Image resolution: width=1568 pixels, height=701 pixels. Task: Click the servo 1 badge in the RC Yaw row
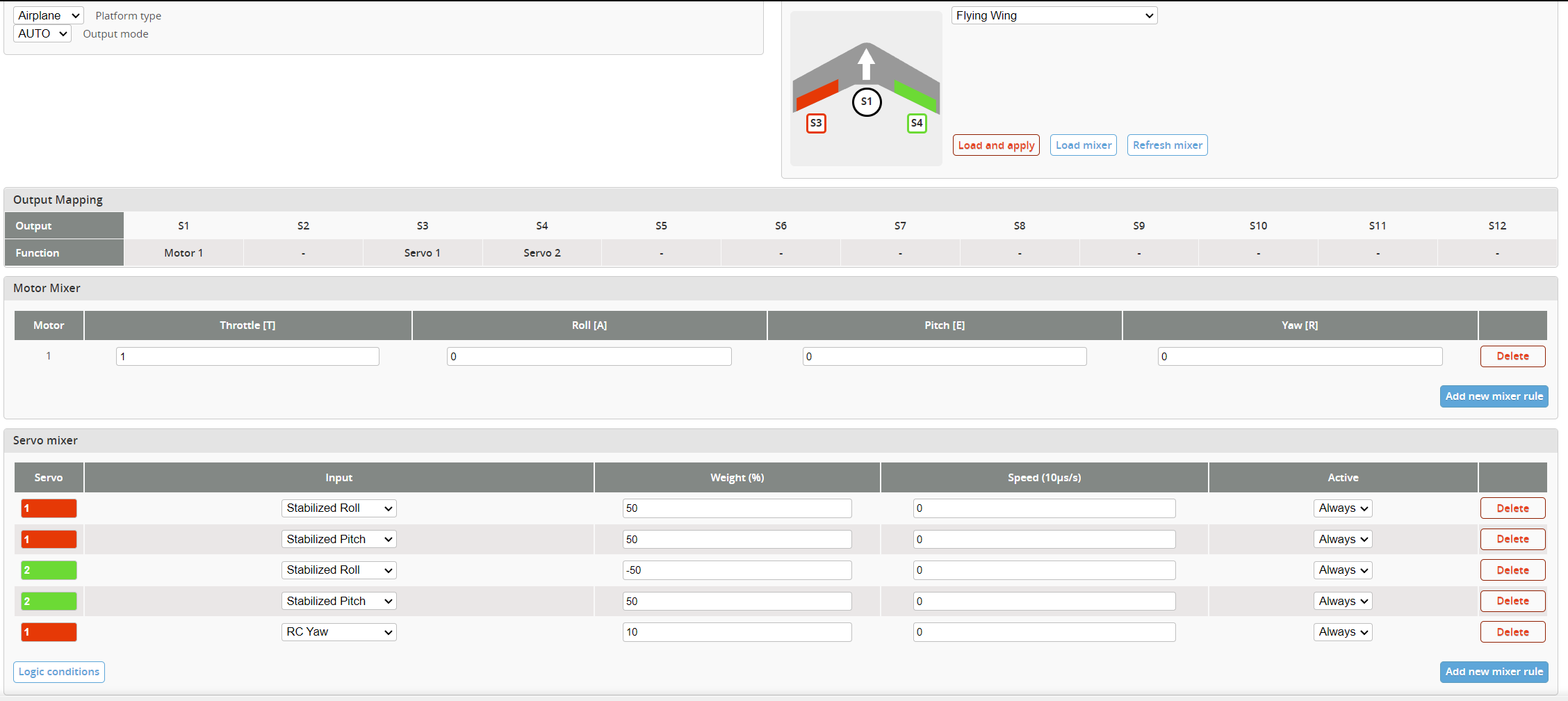coord(49,631)
